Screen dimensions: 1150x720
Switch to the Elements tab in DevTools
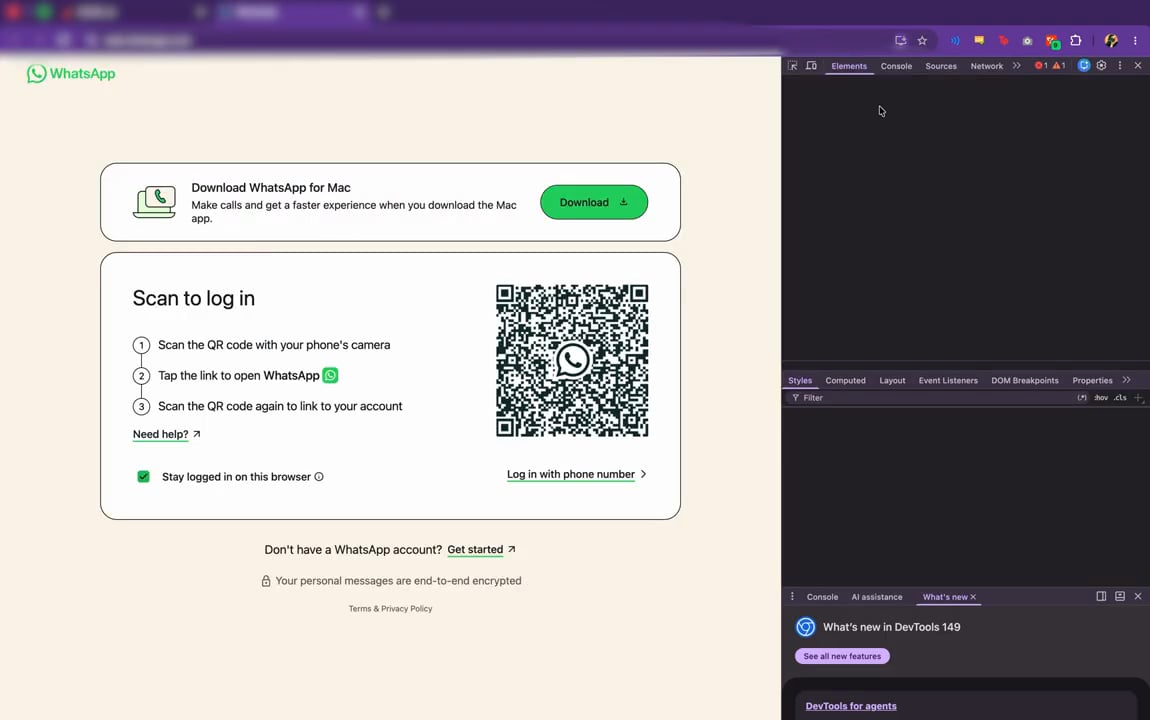(849, 66)
